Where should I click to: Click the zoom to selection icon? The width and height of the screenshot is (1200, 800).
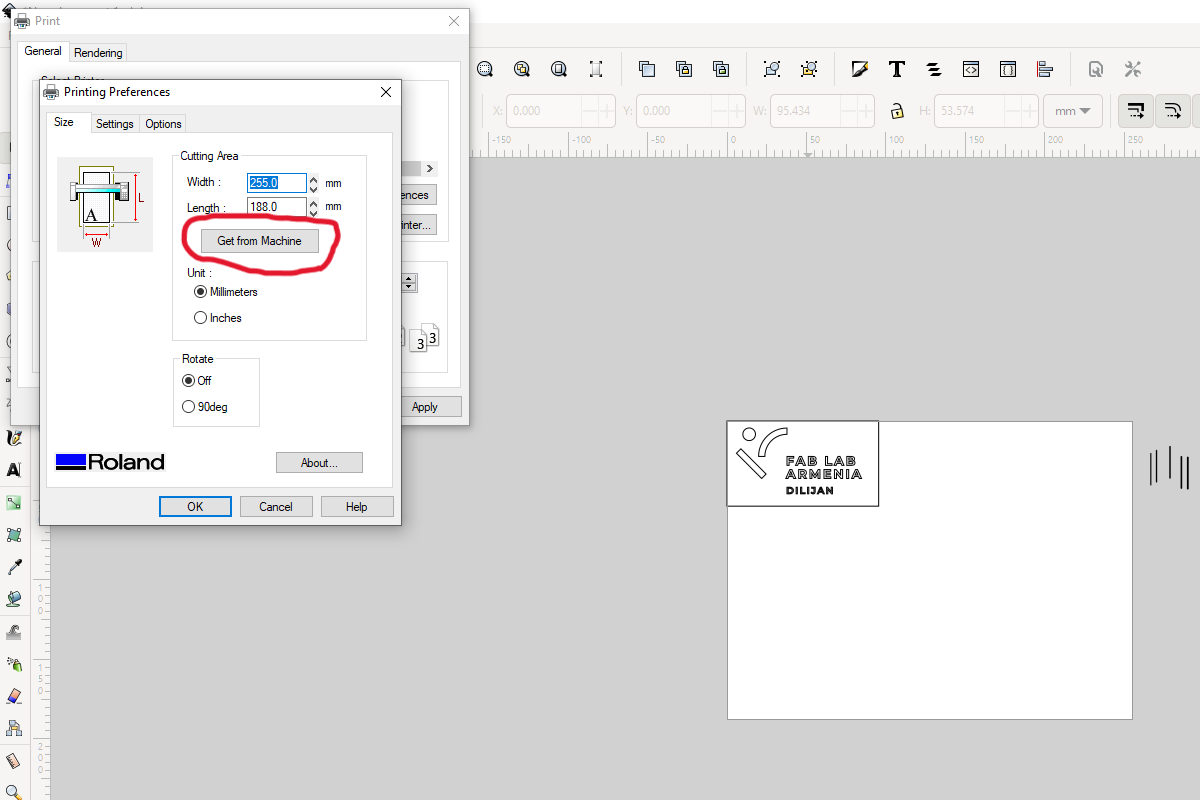pyautogui.click(x=485, y=69)
